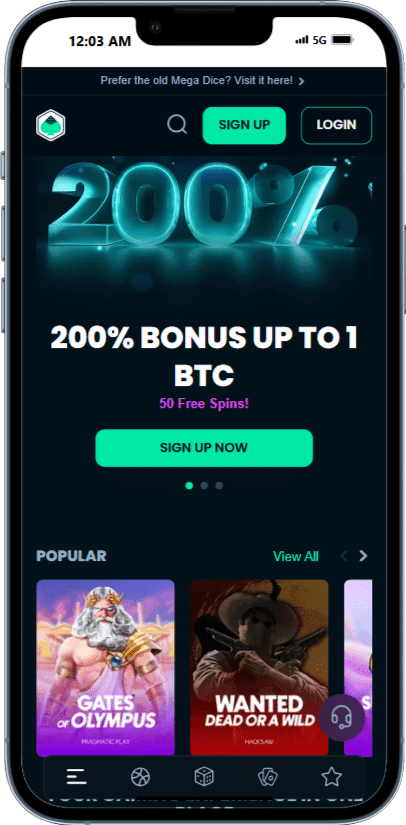Click the search magnifier icon
This screenshot has width=406, height=825.
[x=177, y=125]
